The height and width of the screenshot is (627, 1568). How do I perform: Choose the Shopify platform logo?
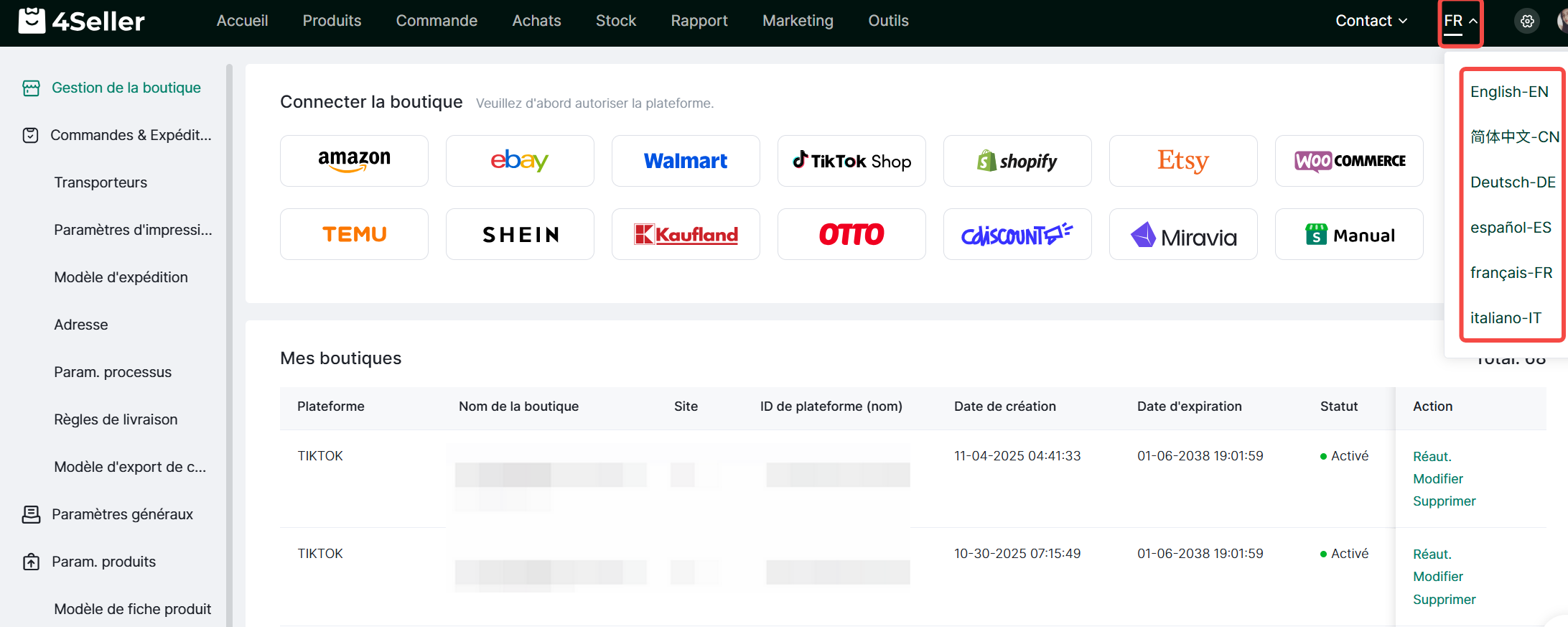click(1017, 161)
